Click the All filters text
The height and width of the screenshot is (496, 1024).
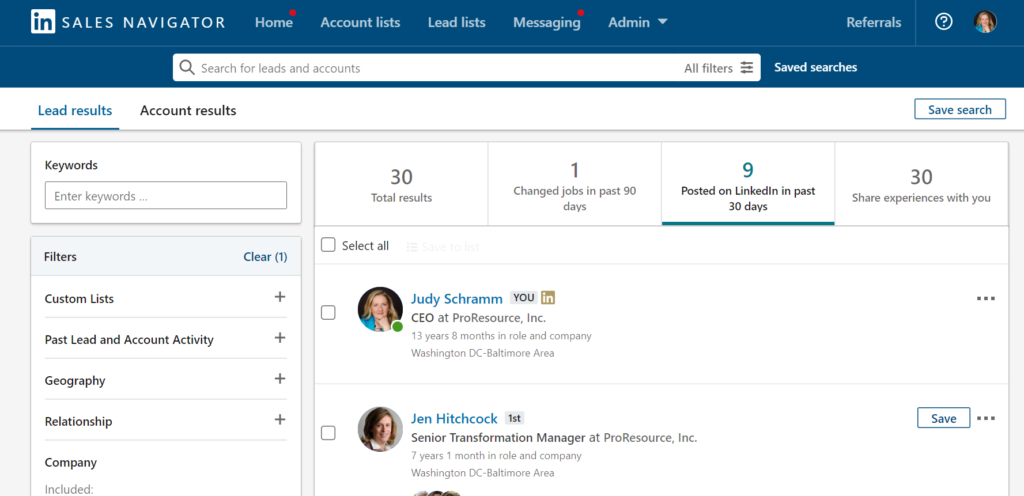(x=708, y=68)
